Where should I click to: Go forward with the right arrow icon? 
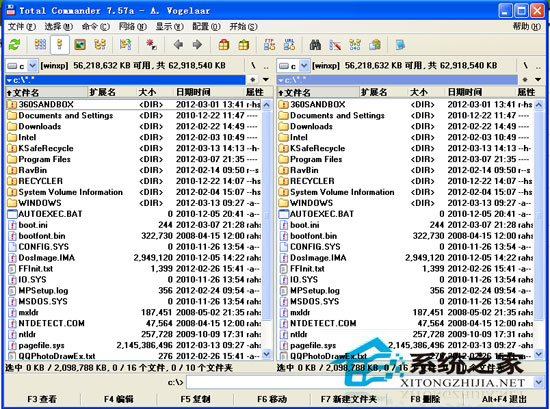click(197, 45)
